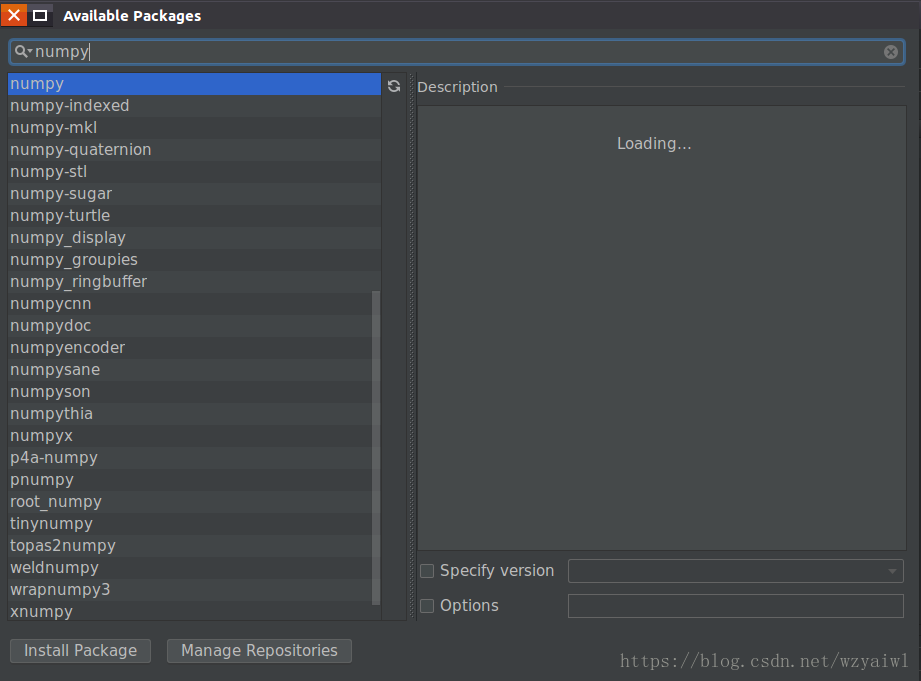Clear the search field with the X icon
This screenshot has height=681, width=921.
tap(890, 52)
